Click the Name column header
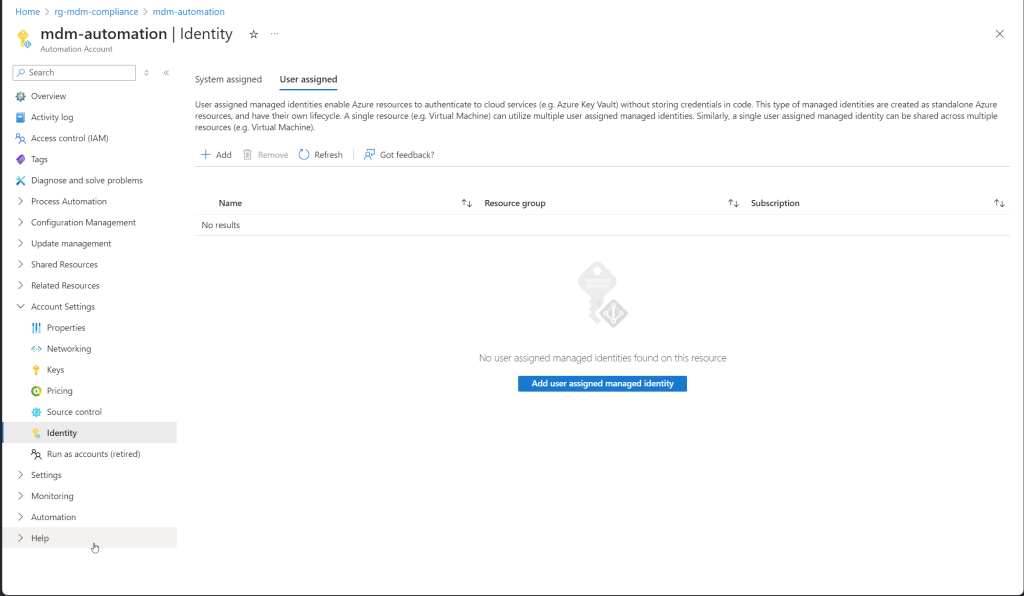The height and width of the screenshot is (596, 1024). [230, 203]
